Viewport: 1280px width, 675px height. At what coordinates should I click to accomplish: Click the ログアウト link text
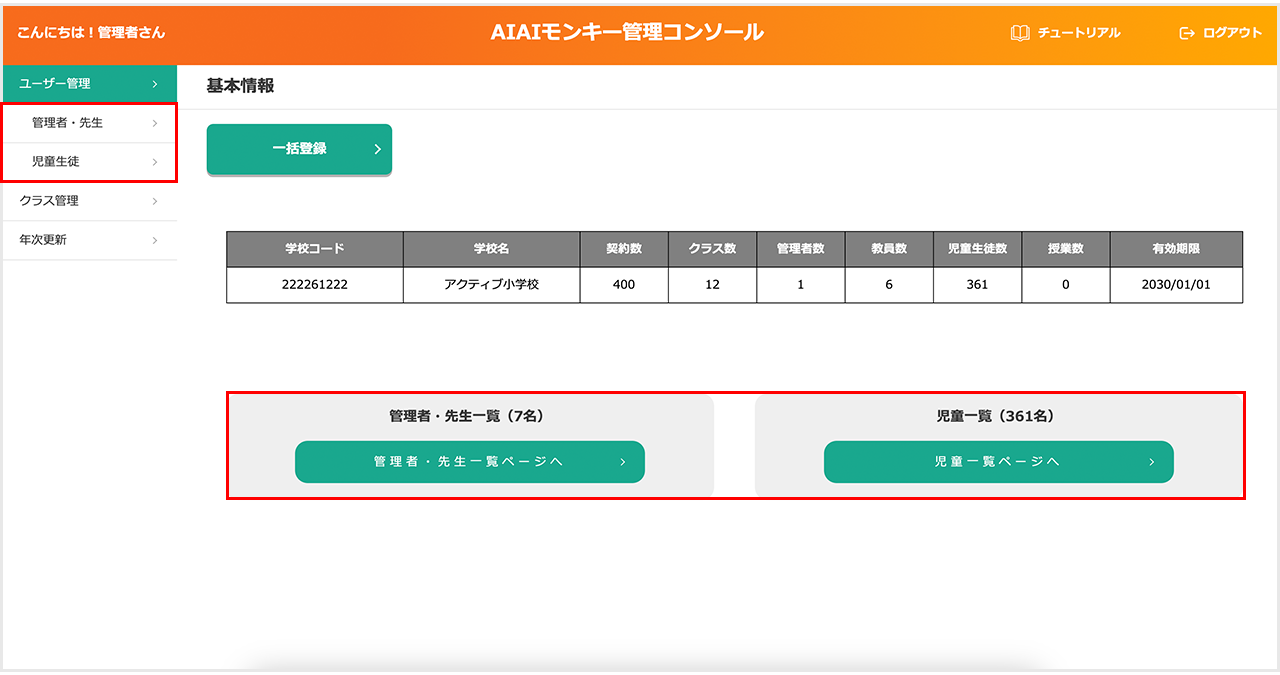(x=1232, y=33)
